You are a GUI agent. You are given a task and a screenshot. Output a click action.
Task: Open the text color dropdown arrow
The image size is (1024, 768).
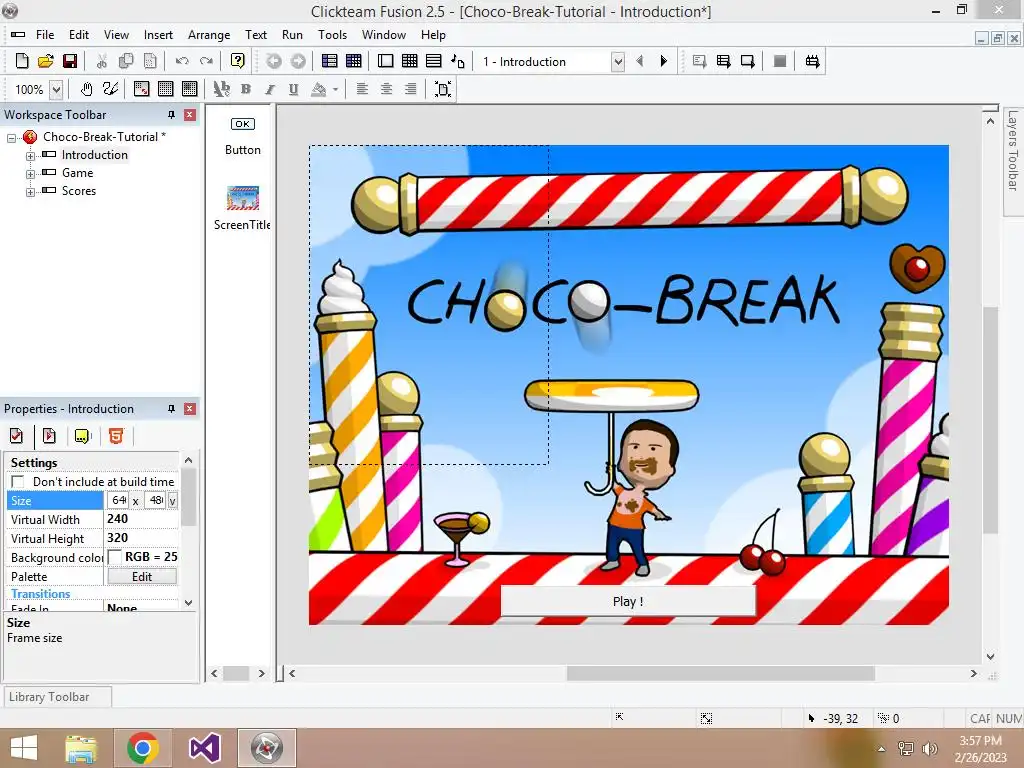click(x=336, y=89)
